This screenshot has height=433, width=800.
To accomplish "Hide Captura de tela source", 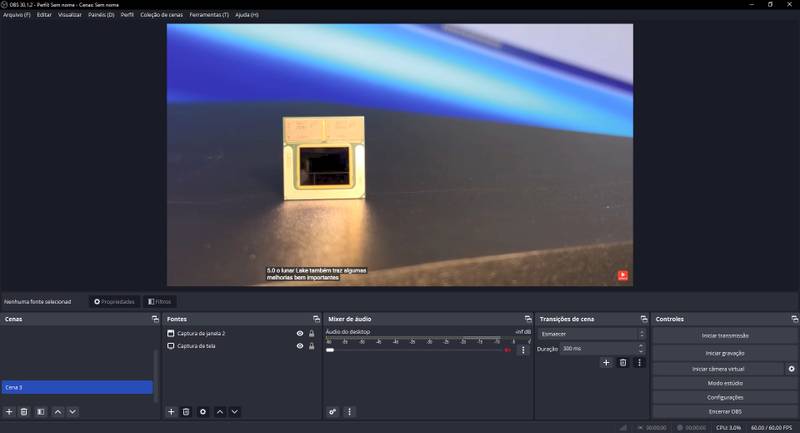I will pyautogui.click(x=300, y=346).
